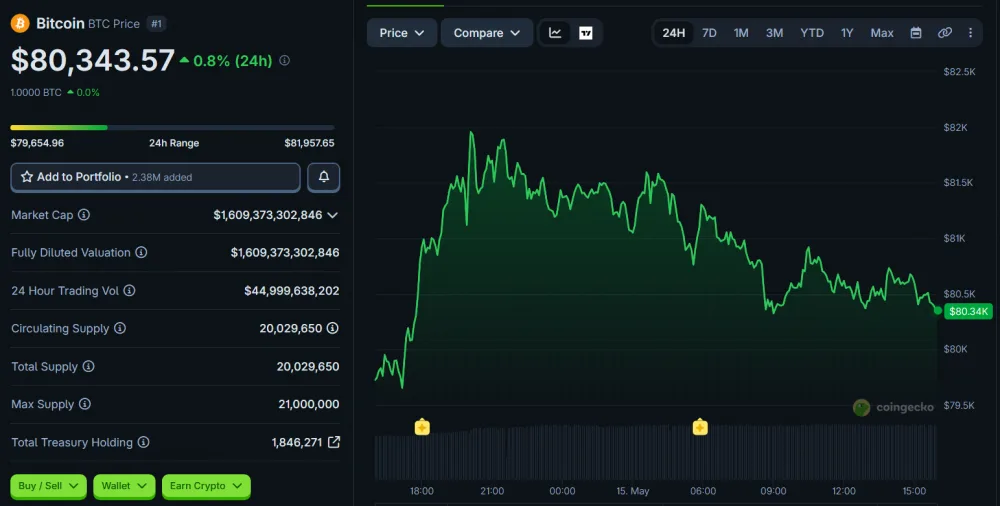Screen dimensions: 1000x506
Task: Switch to TradingView chart icon
Action: click(585, 33)
